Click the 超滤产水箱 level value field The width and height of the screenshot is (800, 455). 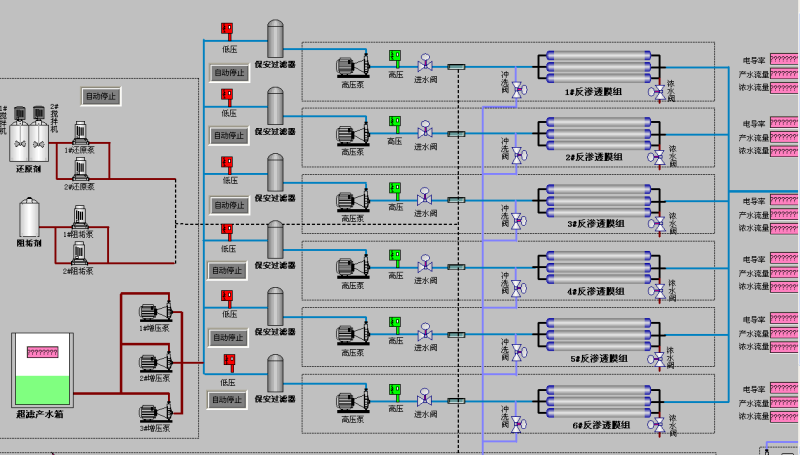tap(42, 352)
